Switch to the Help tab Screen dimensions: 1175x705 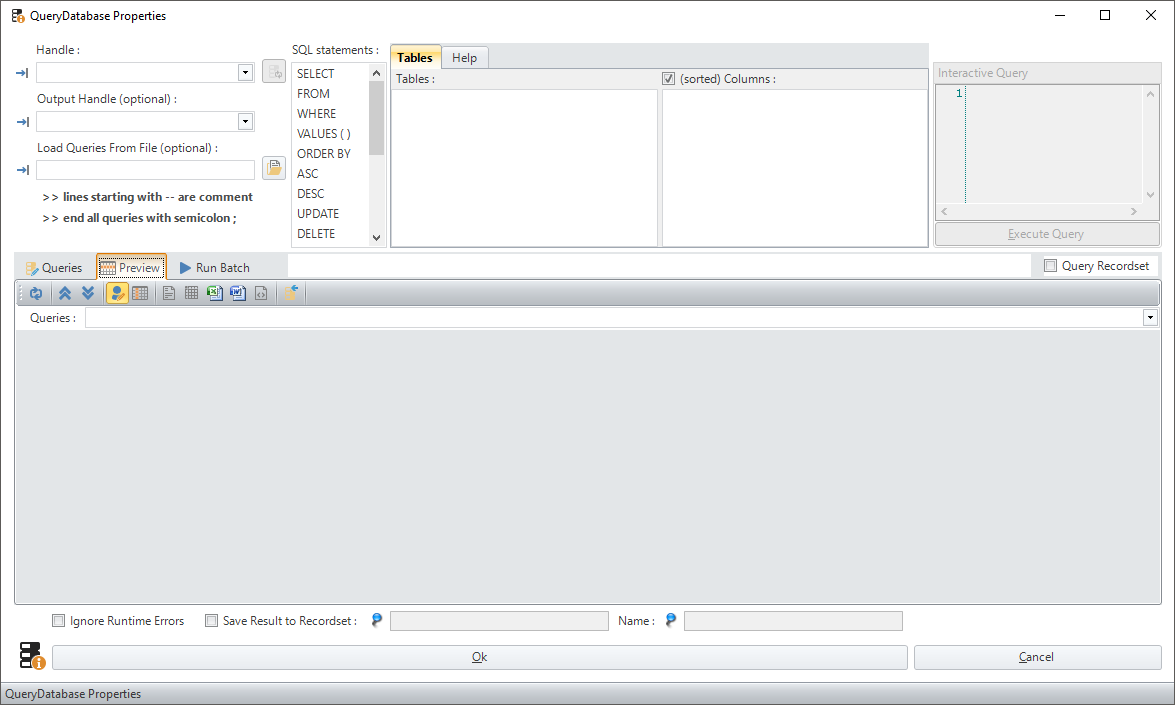(464, 58)
